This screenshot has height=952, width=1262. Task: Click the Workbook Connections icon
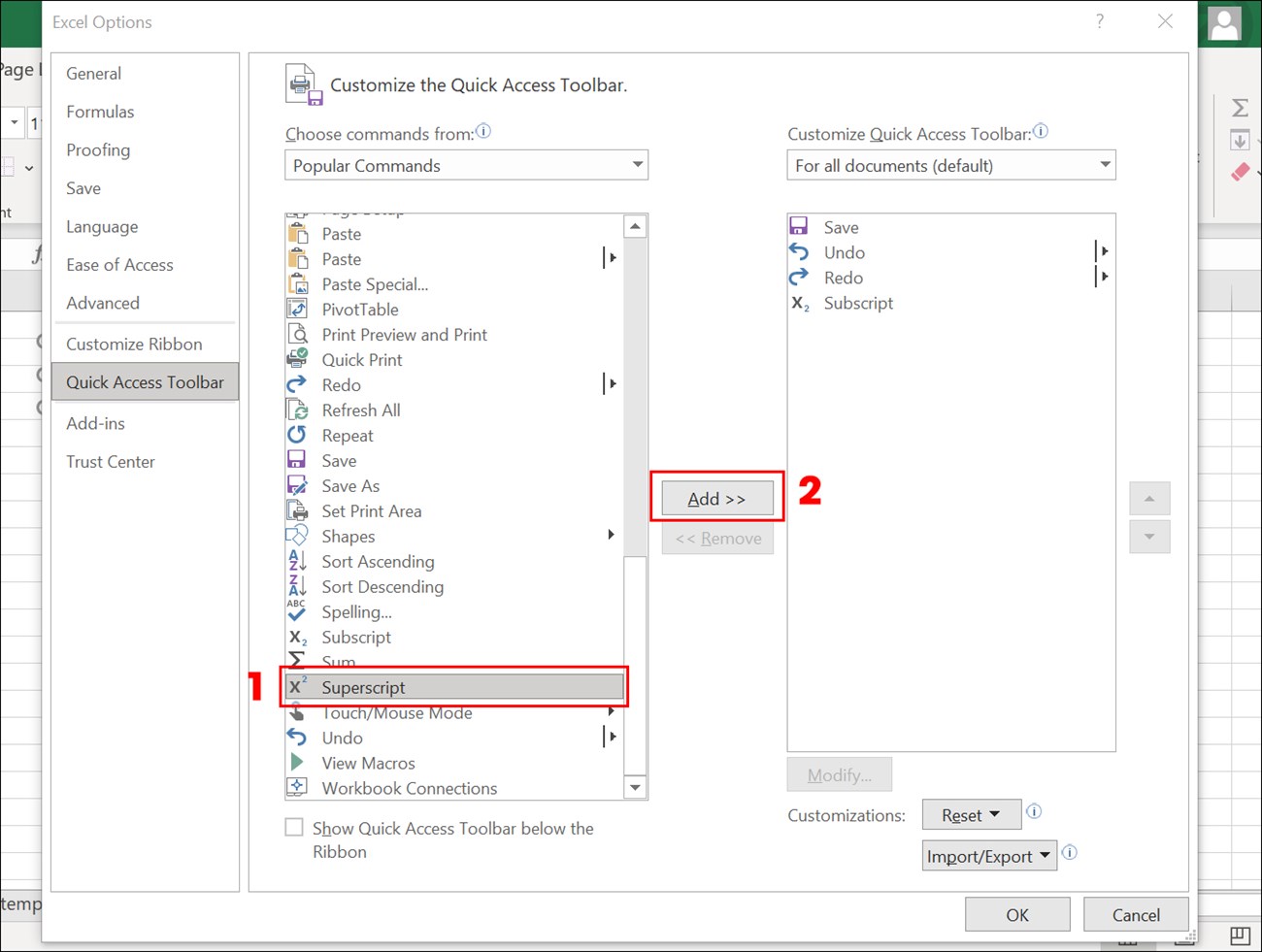click(x=297, y=787)
